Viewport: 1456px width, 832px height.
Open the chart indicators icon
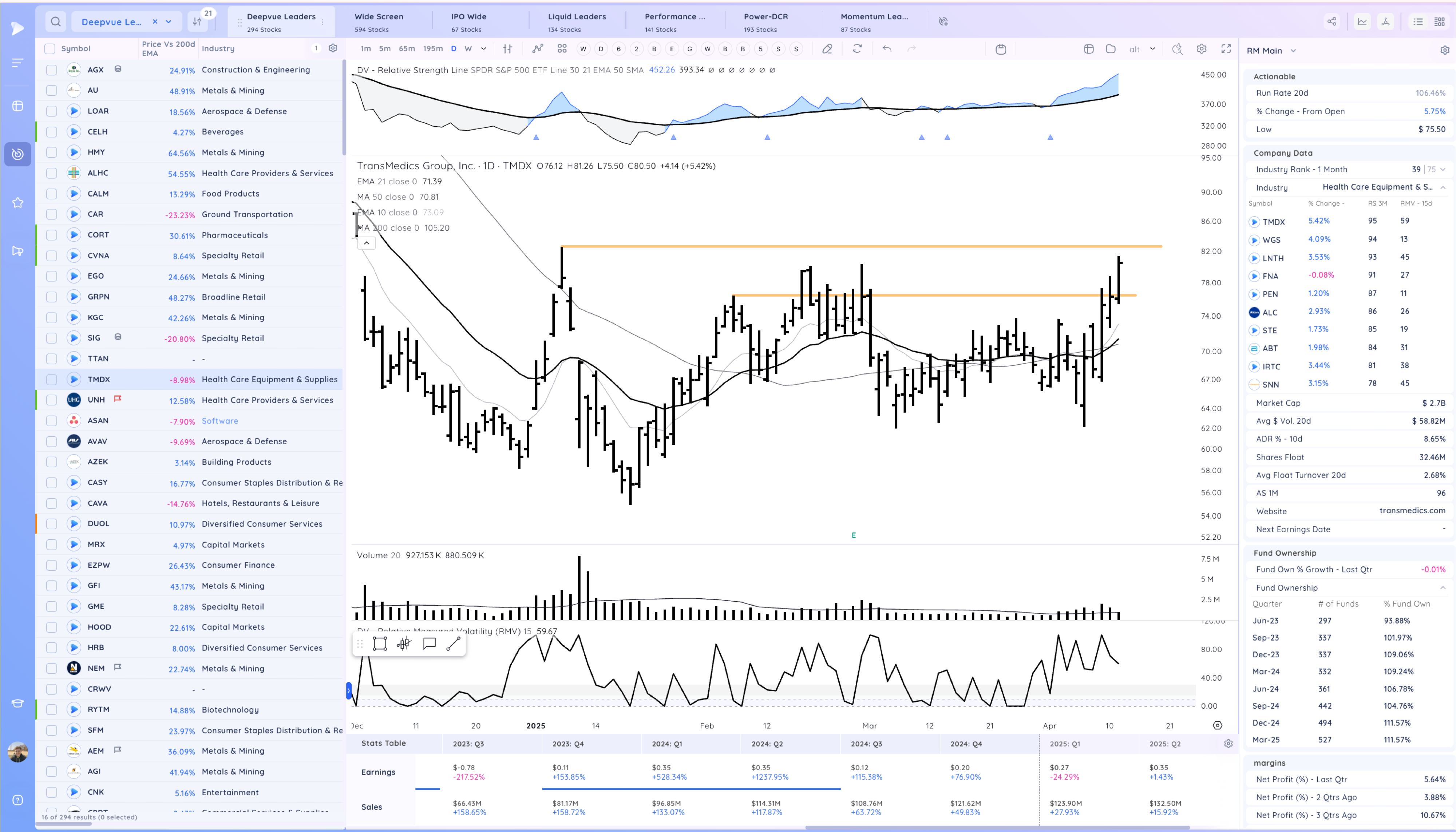(x=537, y=48)
